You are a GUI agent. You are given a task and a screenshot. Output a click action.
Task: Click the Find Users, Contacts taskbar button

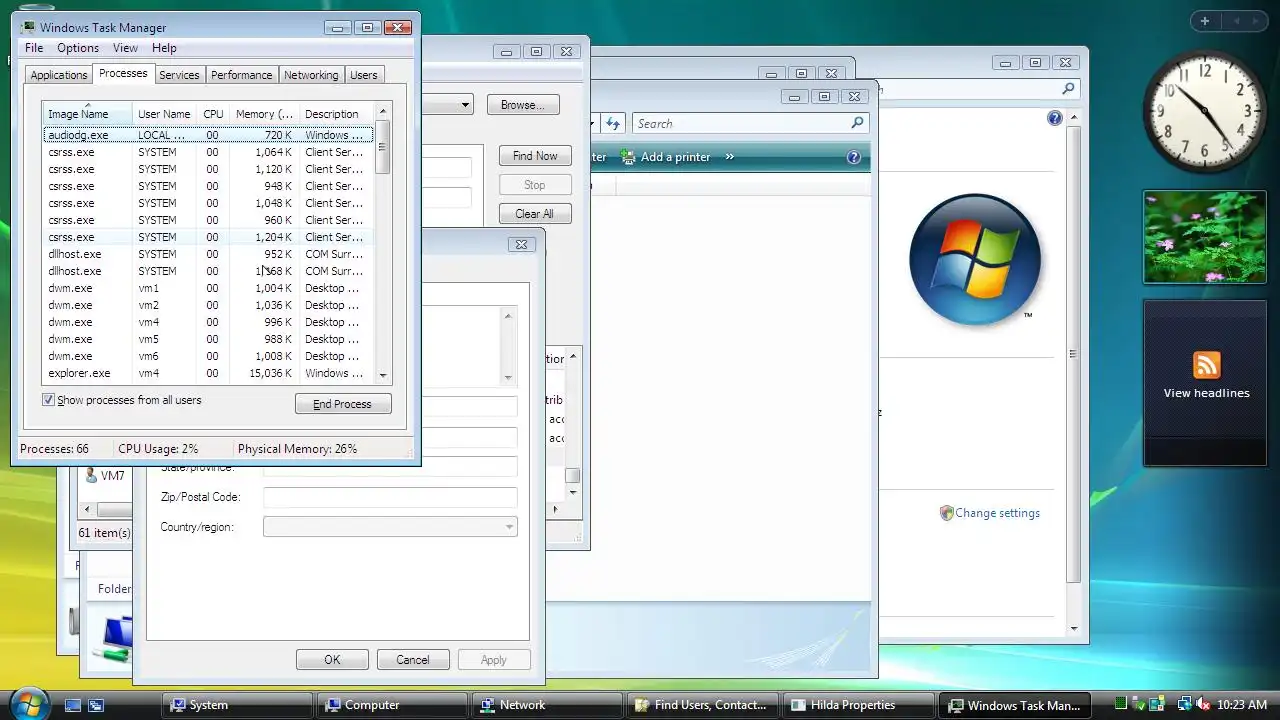pyautogui.click(x=702, y=705)
